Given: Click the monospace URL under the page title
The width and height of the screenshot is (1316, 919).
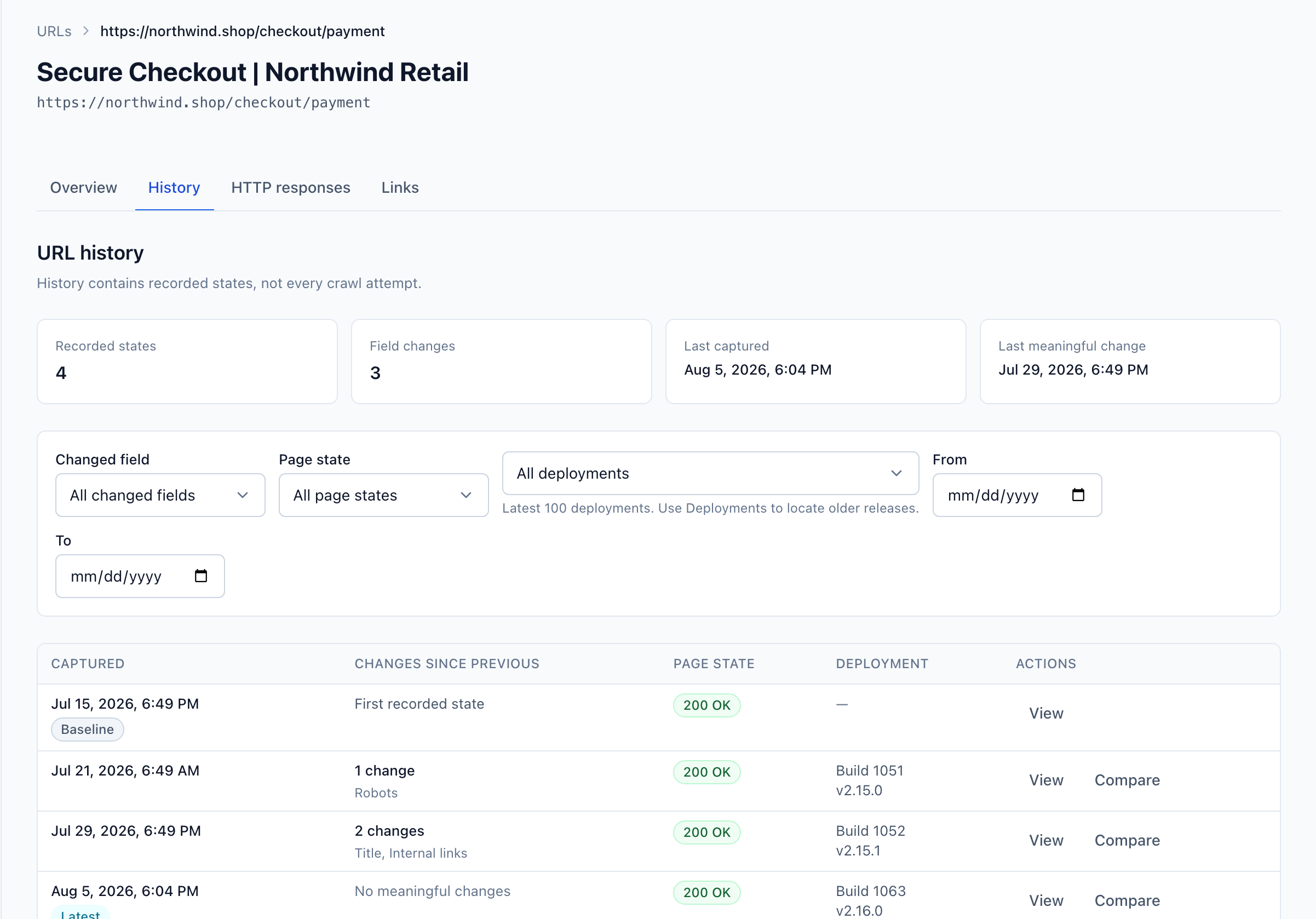Looking at the screenshot, I should pos(204,102).
